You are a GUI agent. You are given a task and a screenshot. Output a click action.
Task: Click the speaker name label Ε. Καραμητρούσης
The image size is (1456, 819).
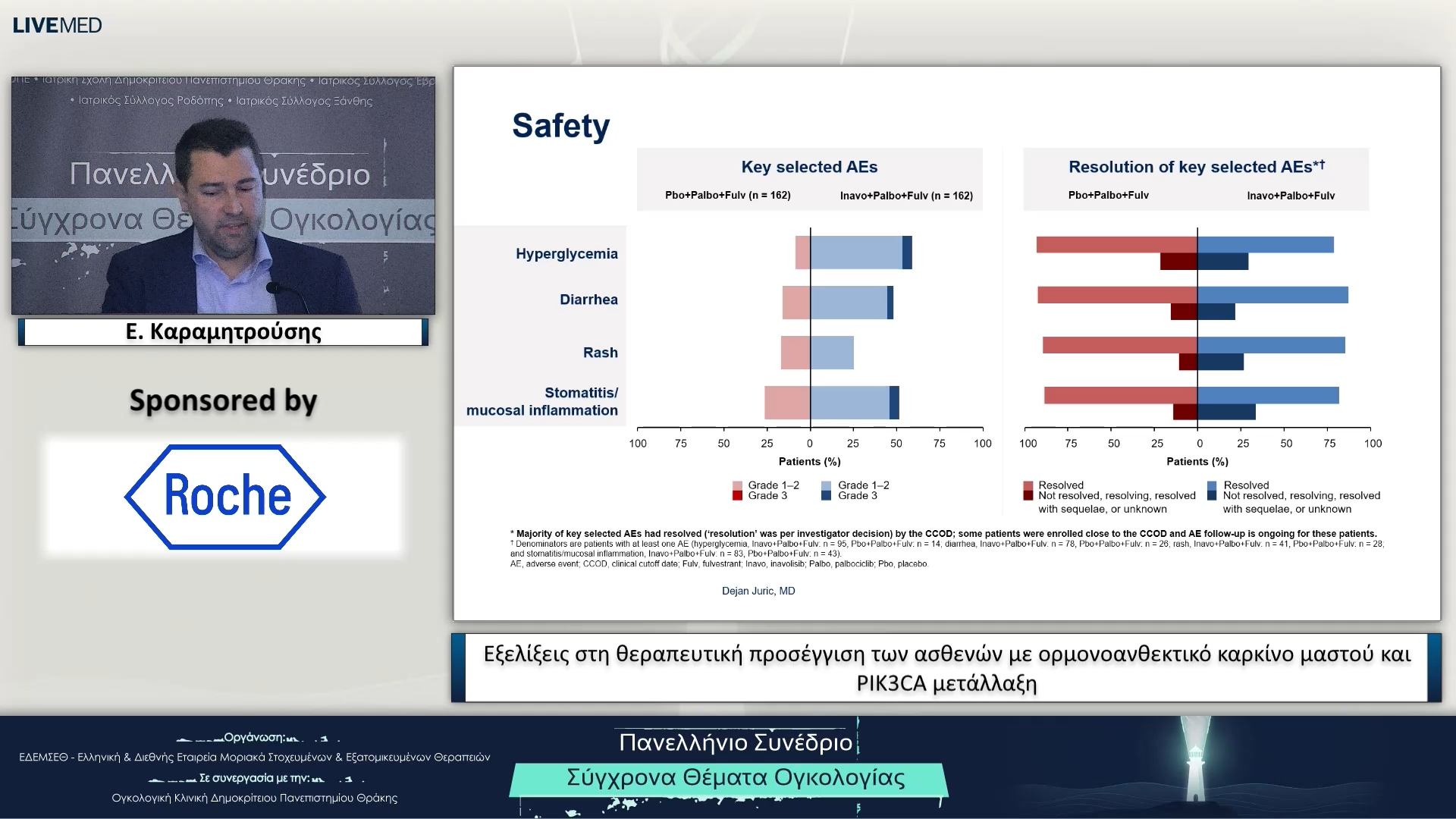[223, 332]
